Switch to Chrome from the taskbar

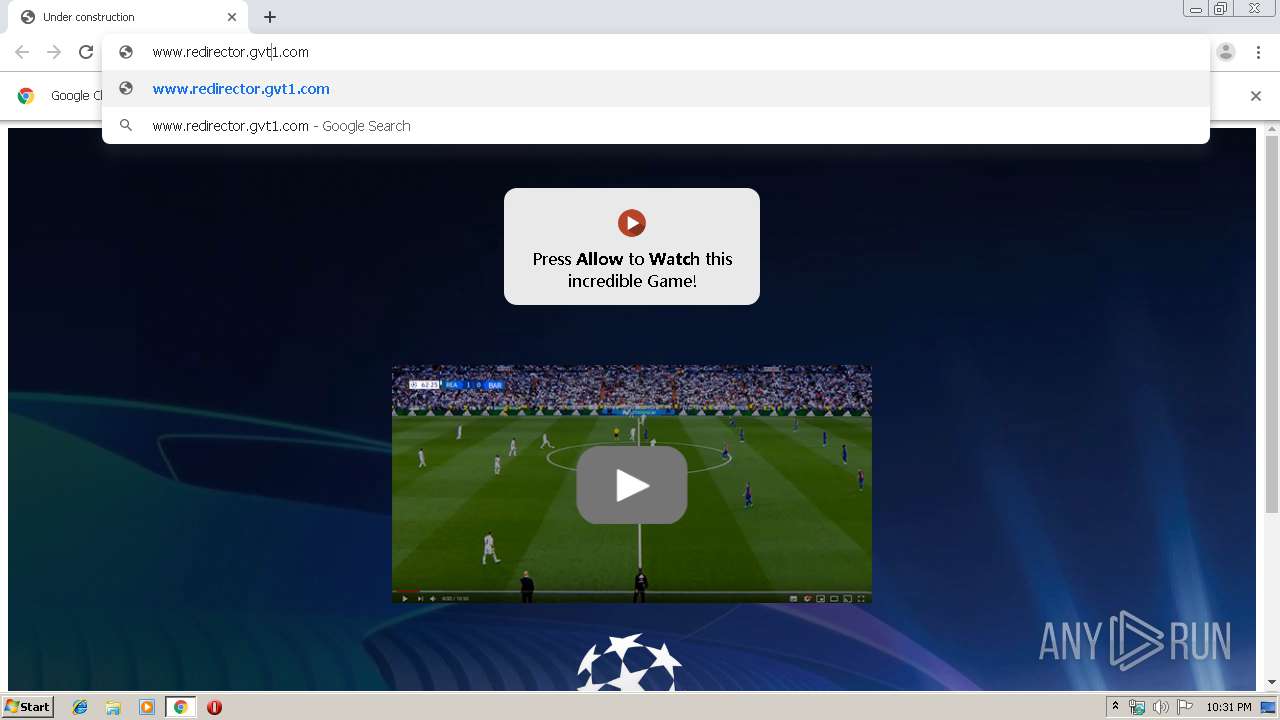point(180,707)
